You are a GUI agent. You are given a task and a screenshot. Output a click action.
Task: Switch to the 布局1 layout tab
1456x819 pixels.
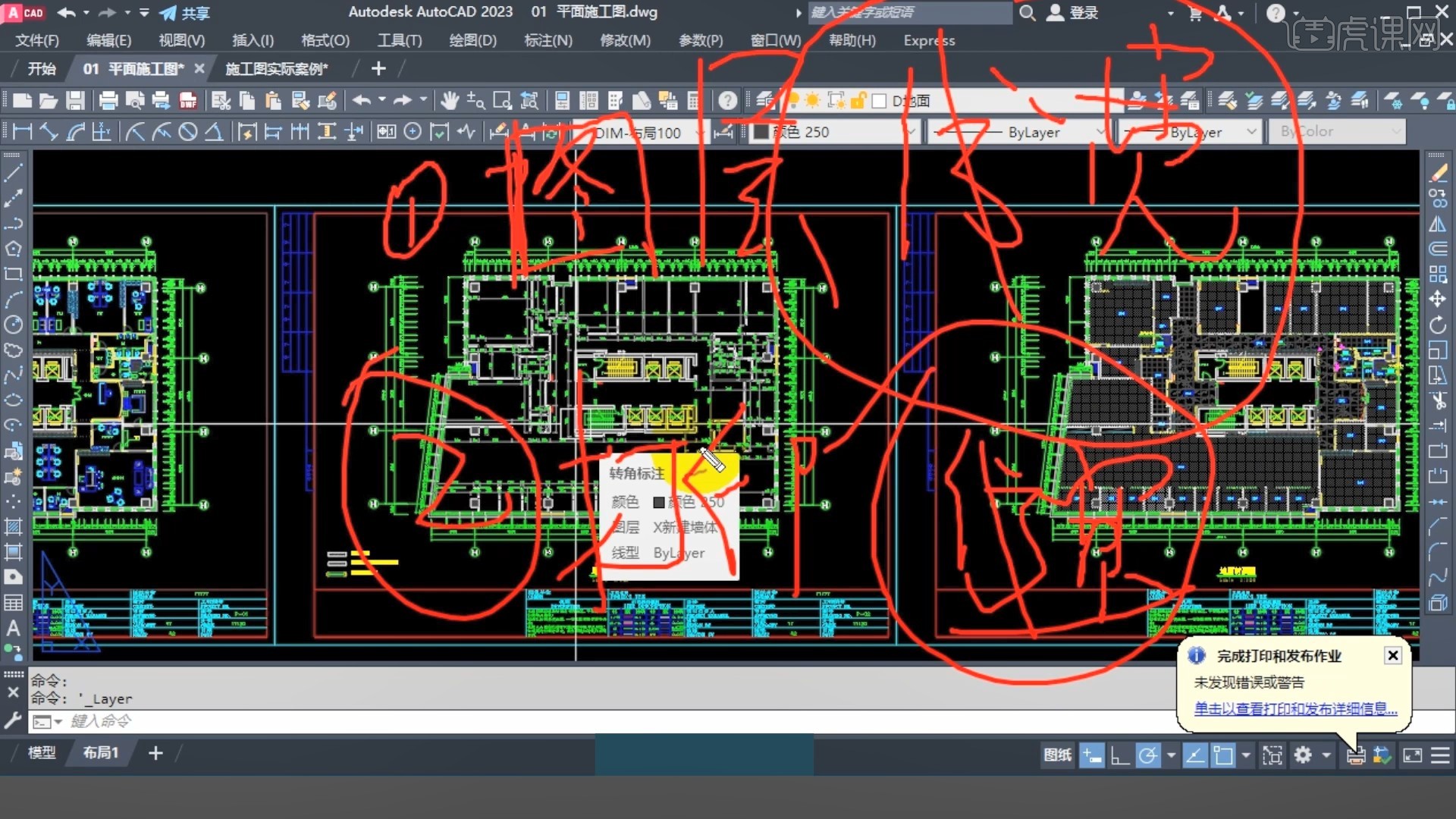coord(101,753)
